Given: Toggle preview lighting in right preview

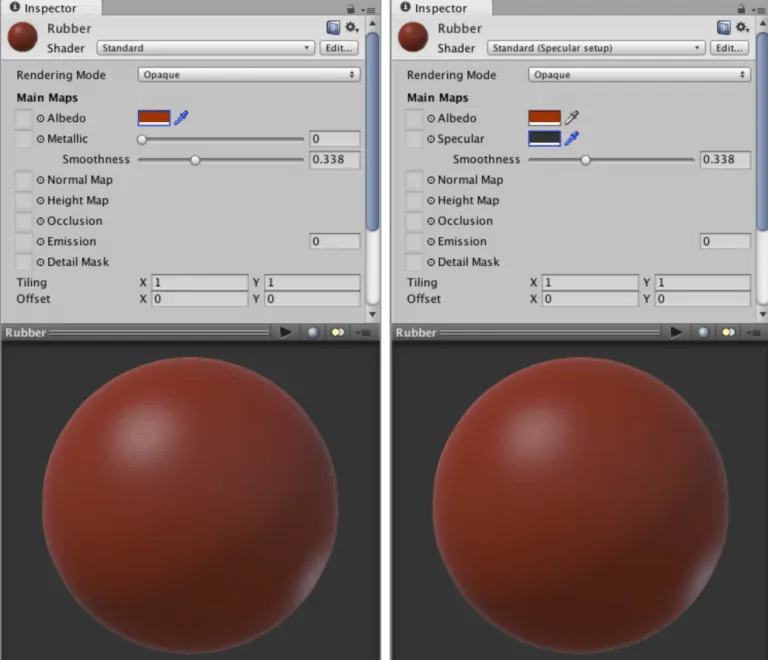Looking at the screenshot, I should [728, 332].
